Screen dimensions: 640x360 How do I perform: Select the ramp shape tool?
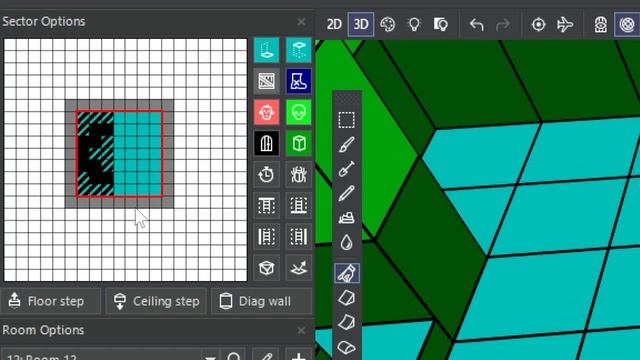click(347, 298)
